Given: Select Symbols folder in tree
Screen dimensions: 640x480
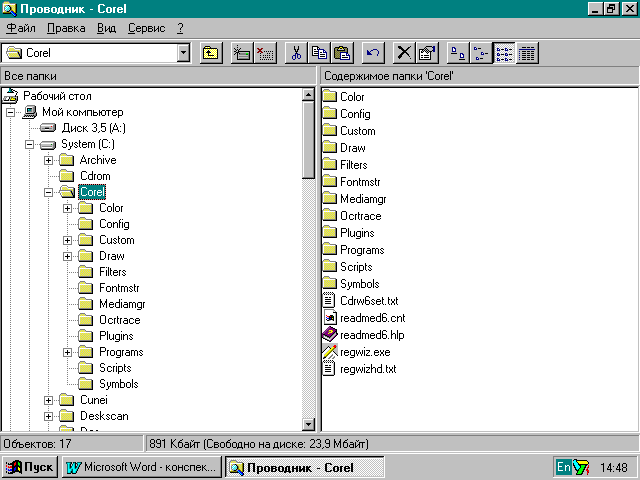Looking at the screenshot, I should (119, 384).
